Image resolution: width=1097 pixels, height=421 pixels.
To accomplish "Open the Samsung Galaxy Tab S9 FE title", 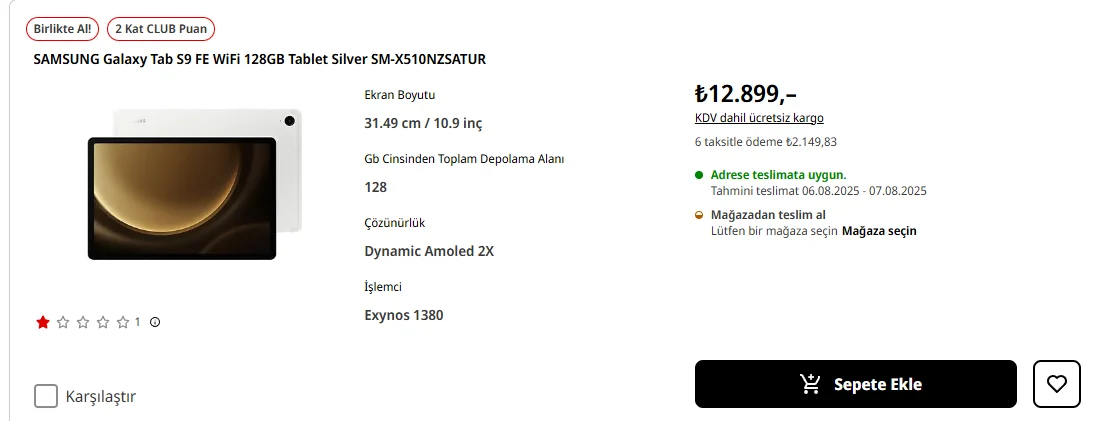I will point(259,59).
